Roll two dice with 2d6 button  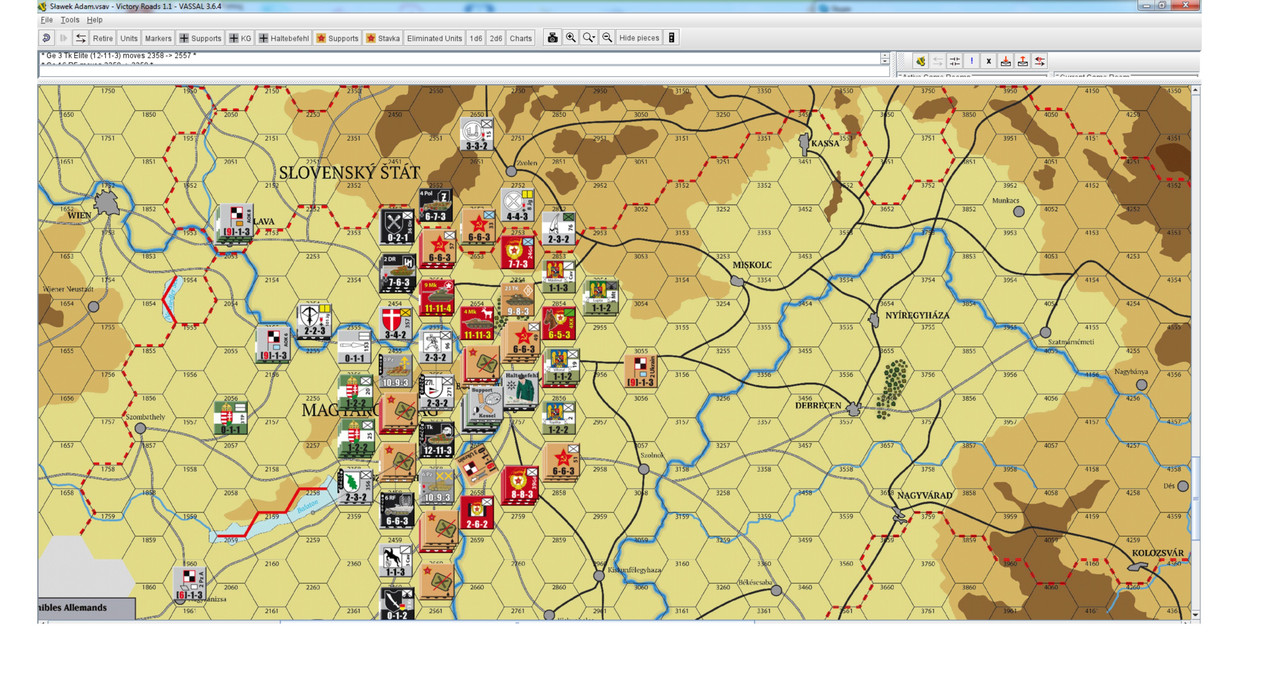496,38
